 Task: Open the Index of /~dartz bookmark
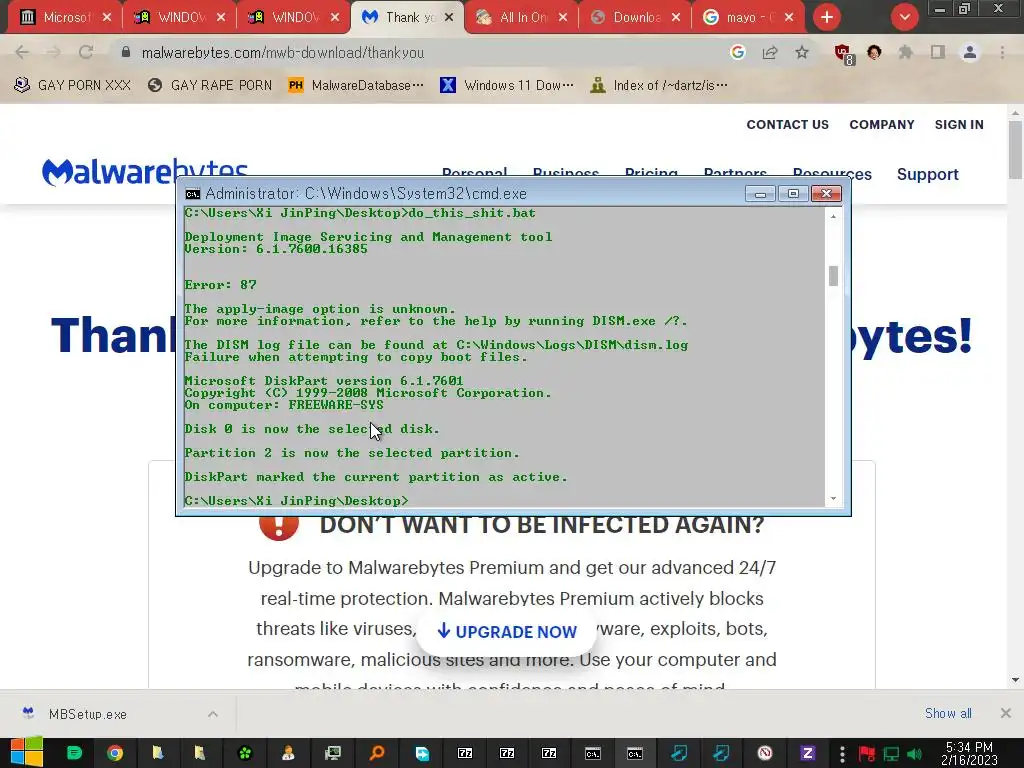658,86
